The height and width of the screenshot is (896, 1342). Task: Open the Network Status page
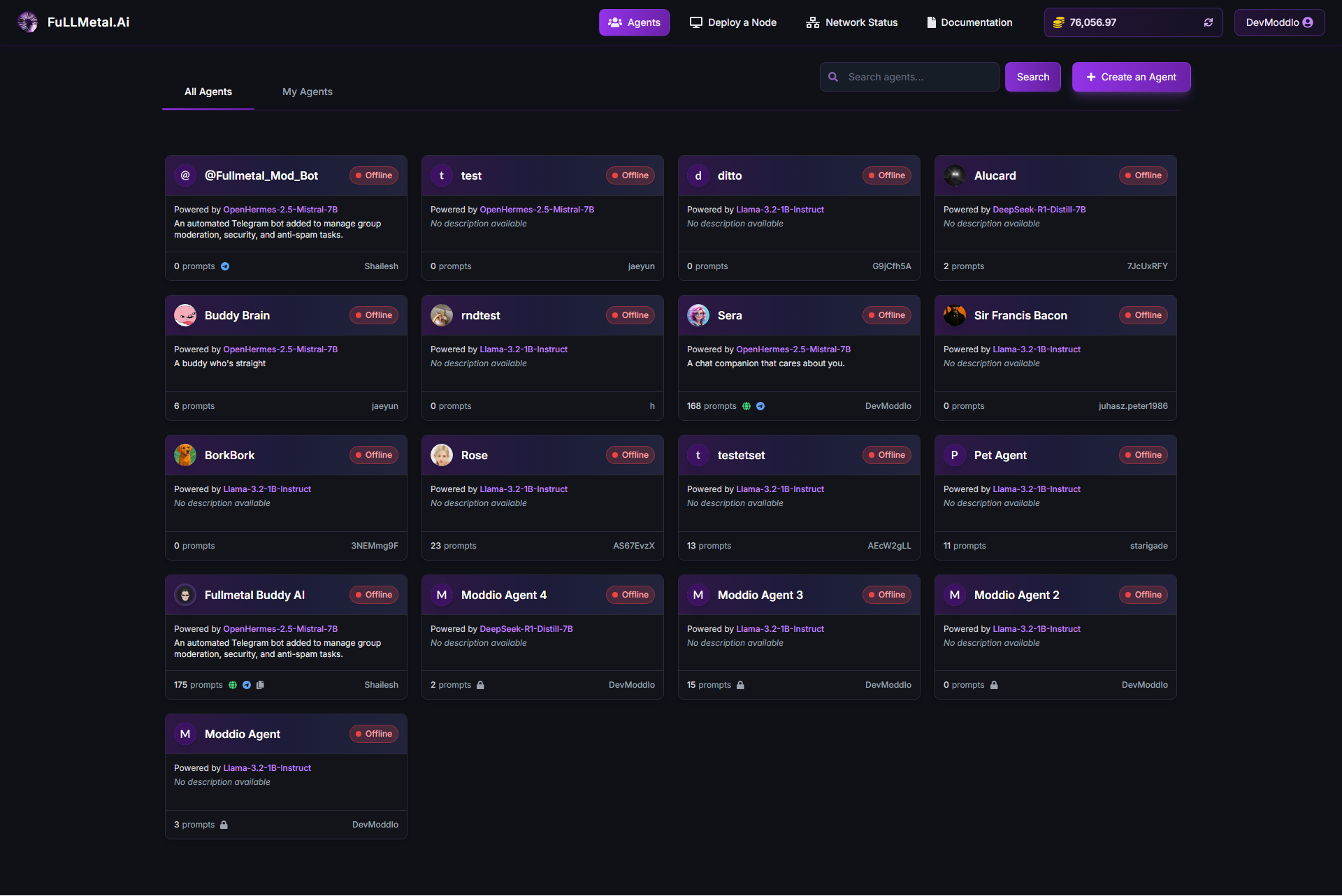851,22
